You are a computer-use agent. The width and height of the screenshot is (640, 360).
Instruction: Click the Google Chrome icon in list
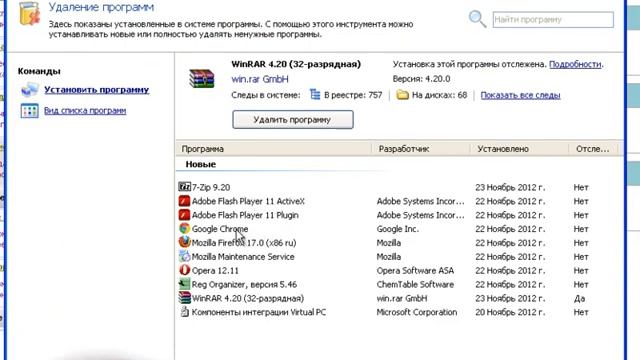pos(184,229)
